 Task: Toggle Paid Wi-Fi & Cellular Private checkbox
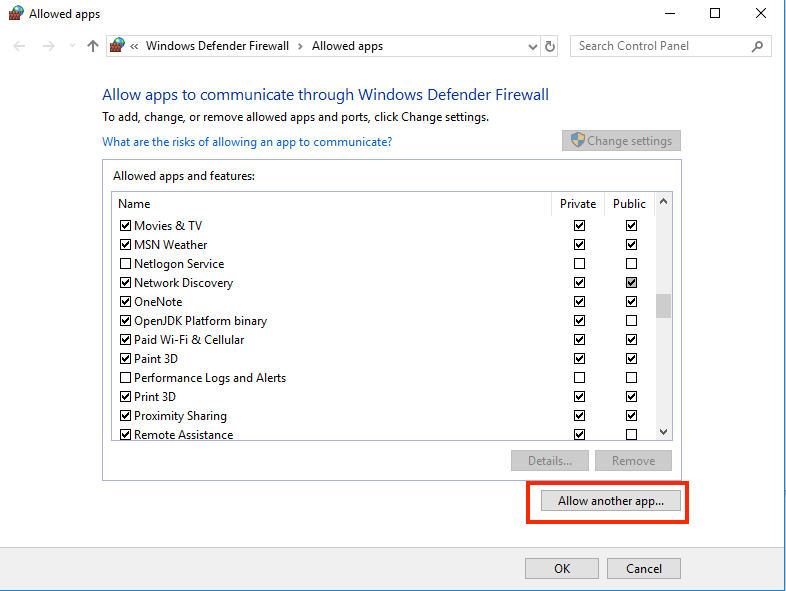tap(579, 339)
